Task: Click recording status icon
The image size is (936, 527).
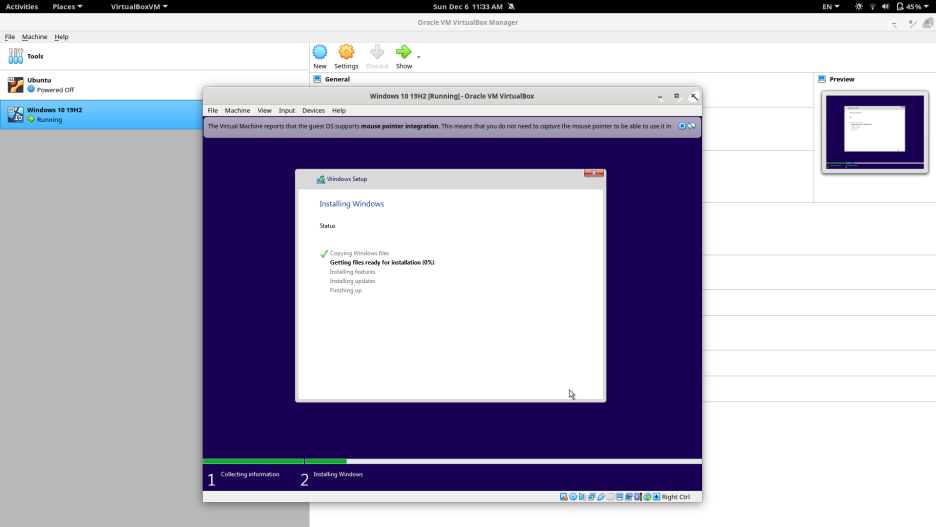Action: [629, 497]
